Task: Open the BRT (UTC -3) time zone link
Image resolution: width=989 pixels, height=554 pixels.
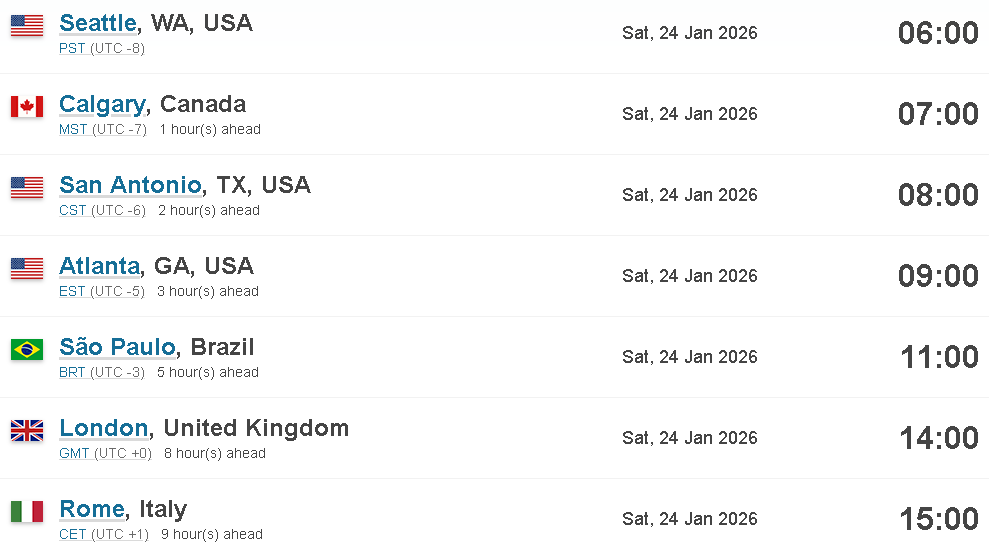Action: click(102, 372)
